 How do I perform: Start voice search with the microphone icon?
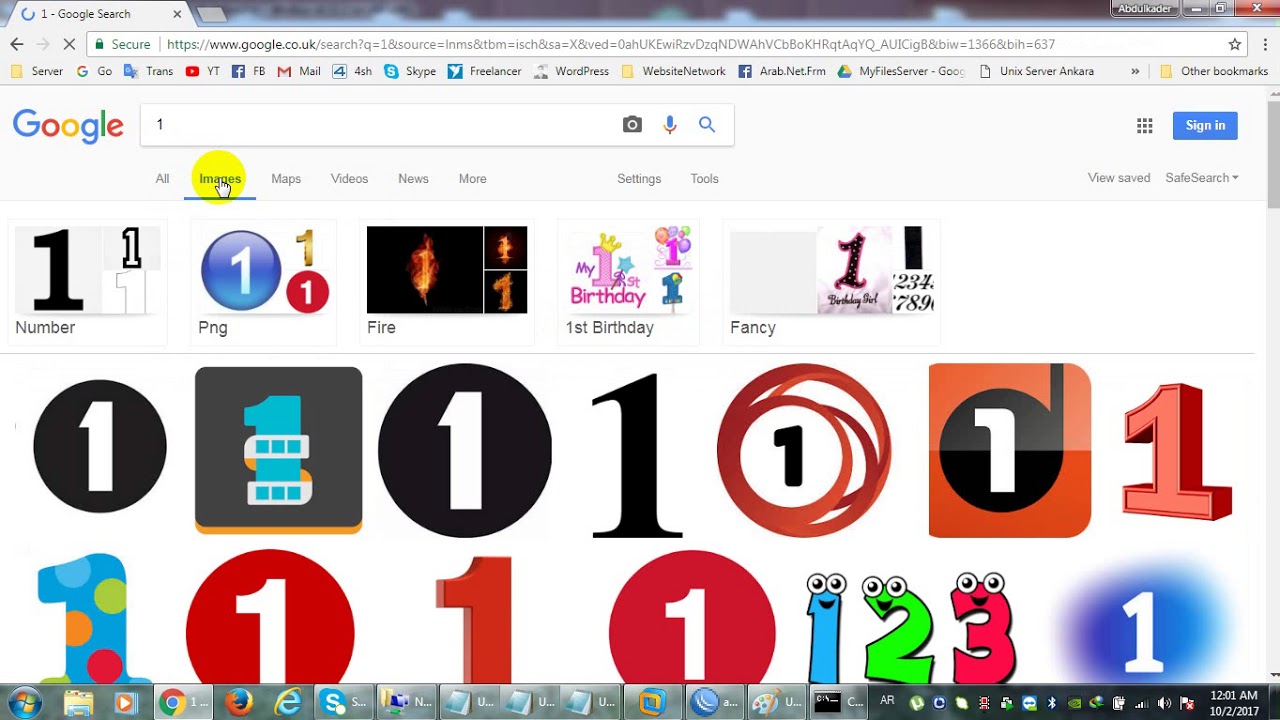click(670, 125)
